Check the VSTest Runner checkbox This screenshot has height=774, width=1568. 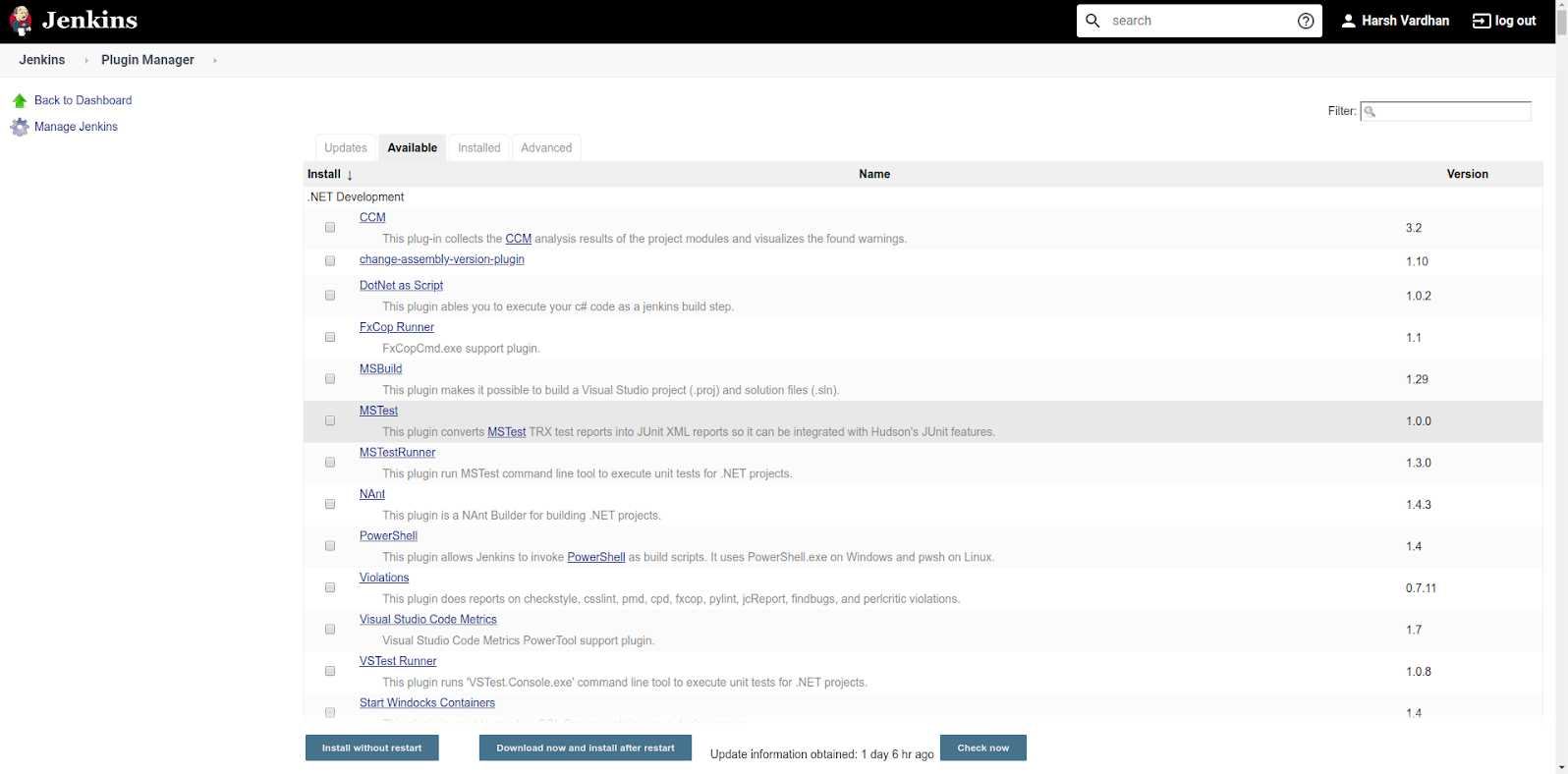[x=330, y=672]
